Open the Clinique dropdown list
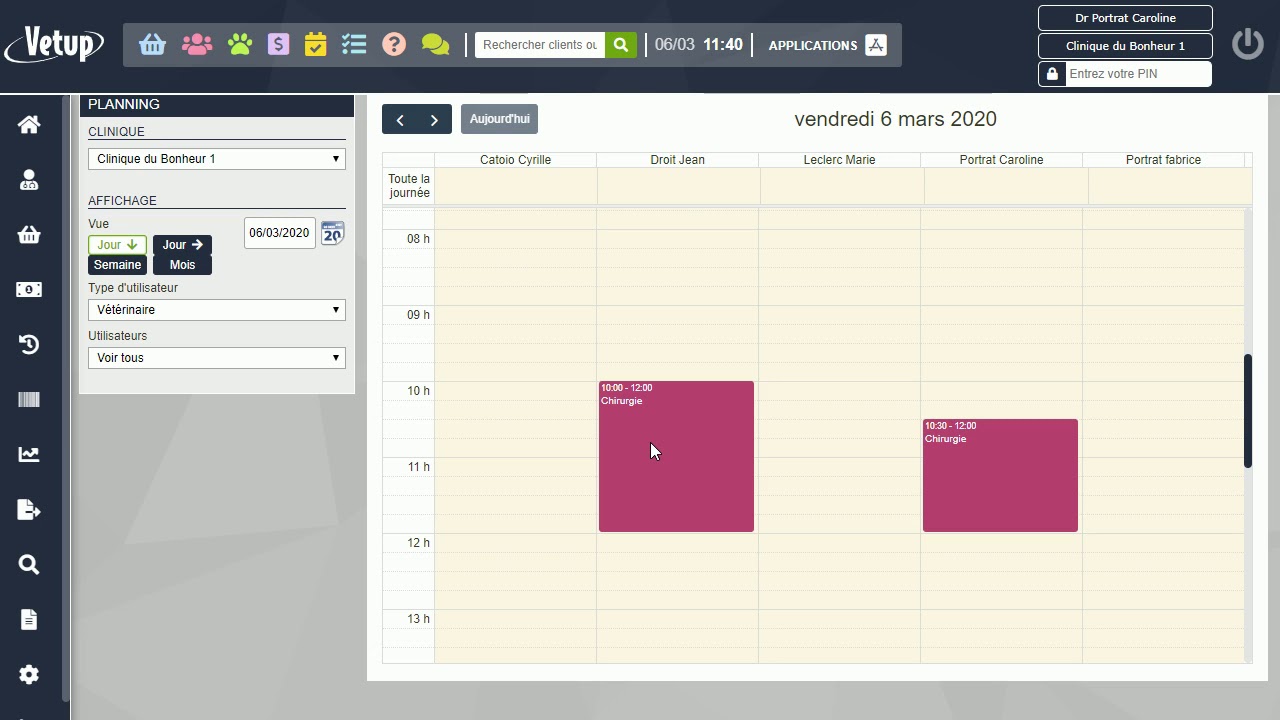 [216, 158]
